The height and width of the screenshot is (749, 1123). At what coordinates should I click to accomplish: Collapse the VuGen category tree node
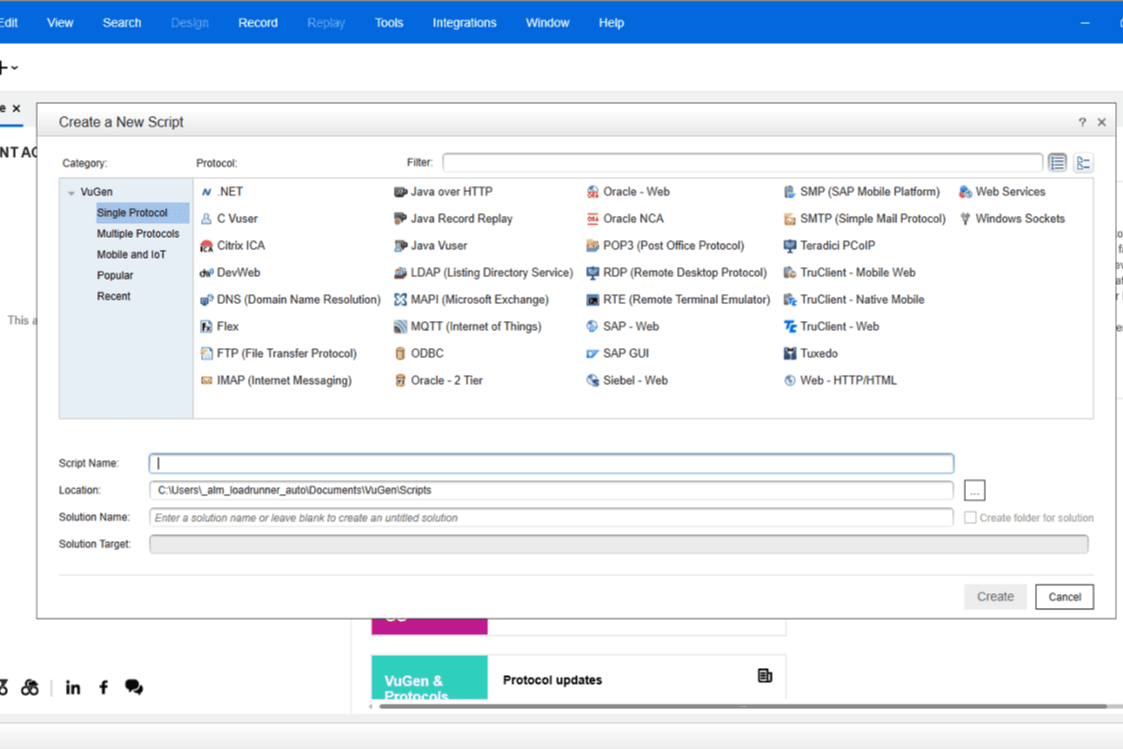[71, 193]
